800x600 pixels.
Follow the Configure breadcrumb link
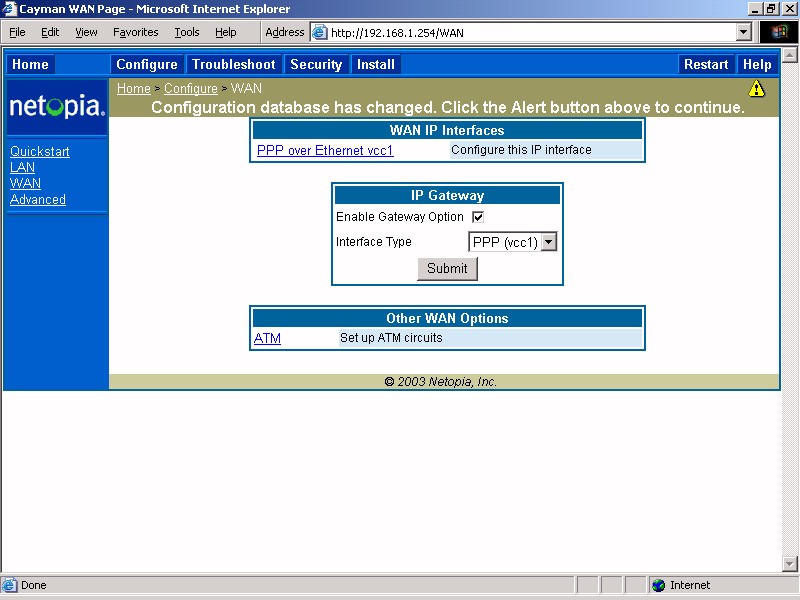click(x=191, y=88)
